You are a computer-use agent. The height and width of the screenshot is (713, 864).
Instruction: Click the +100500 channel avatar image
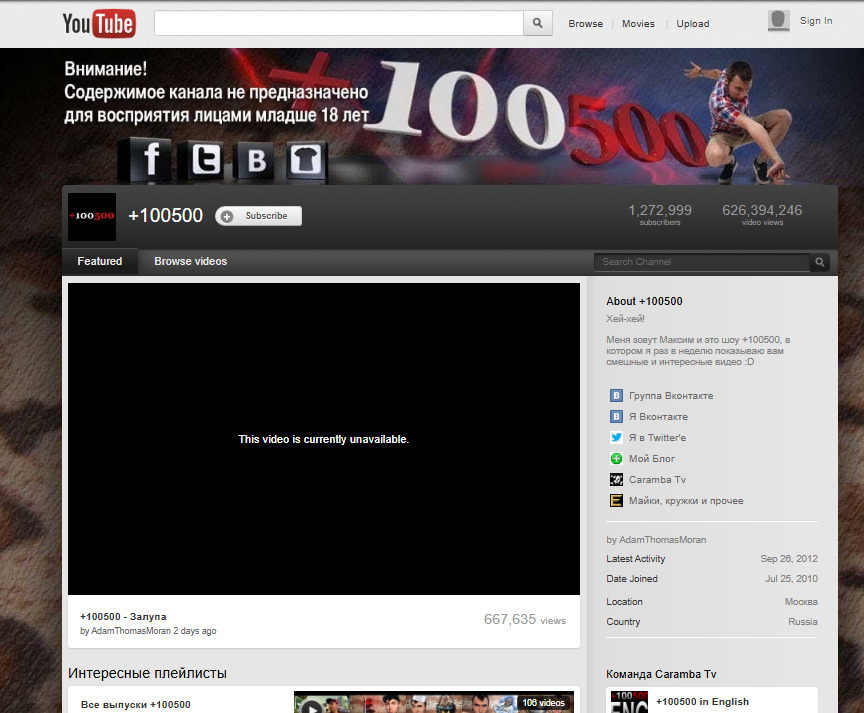click(92, 217)
